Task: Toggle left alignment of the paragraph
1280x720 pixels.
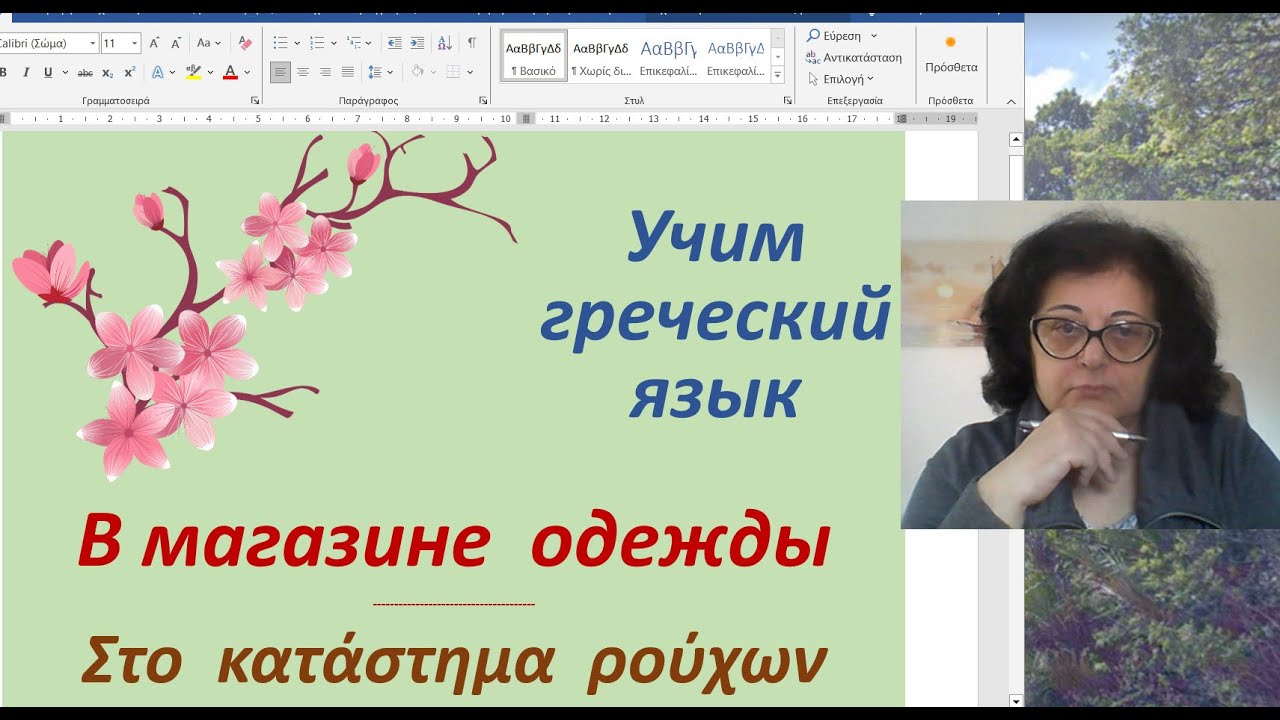Action: click(280, 72)
